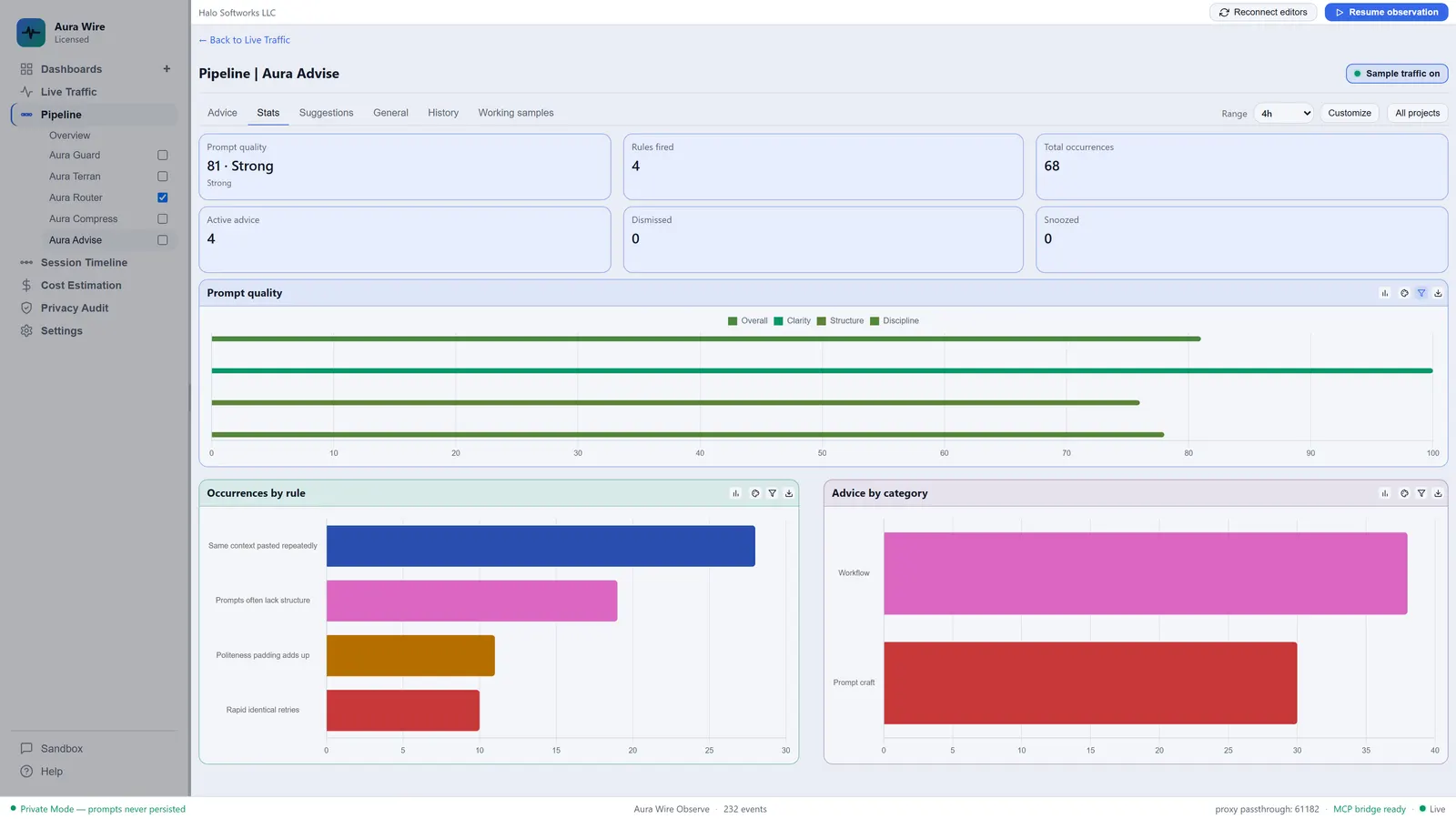Download the Prompt quality chart
This screenshot has width=1456, height=819.
[1438, 293]
